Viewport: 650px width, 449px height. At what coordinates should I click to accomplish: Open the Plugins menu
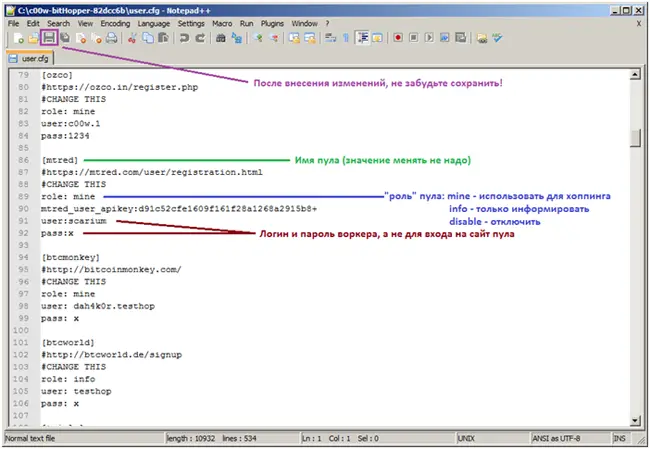273,22
